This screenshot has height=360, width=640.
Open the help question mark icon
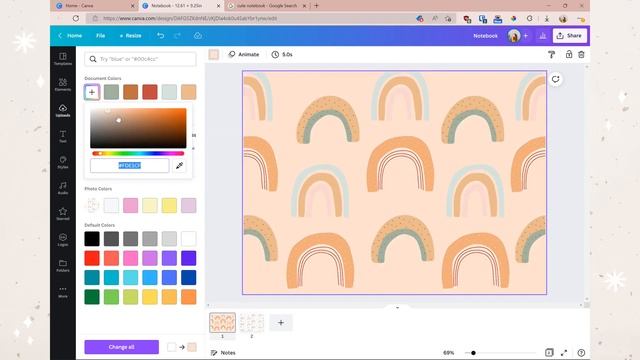581,353
